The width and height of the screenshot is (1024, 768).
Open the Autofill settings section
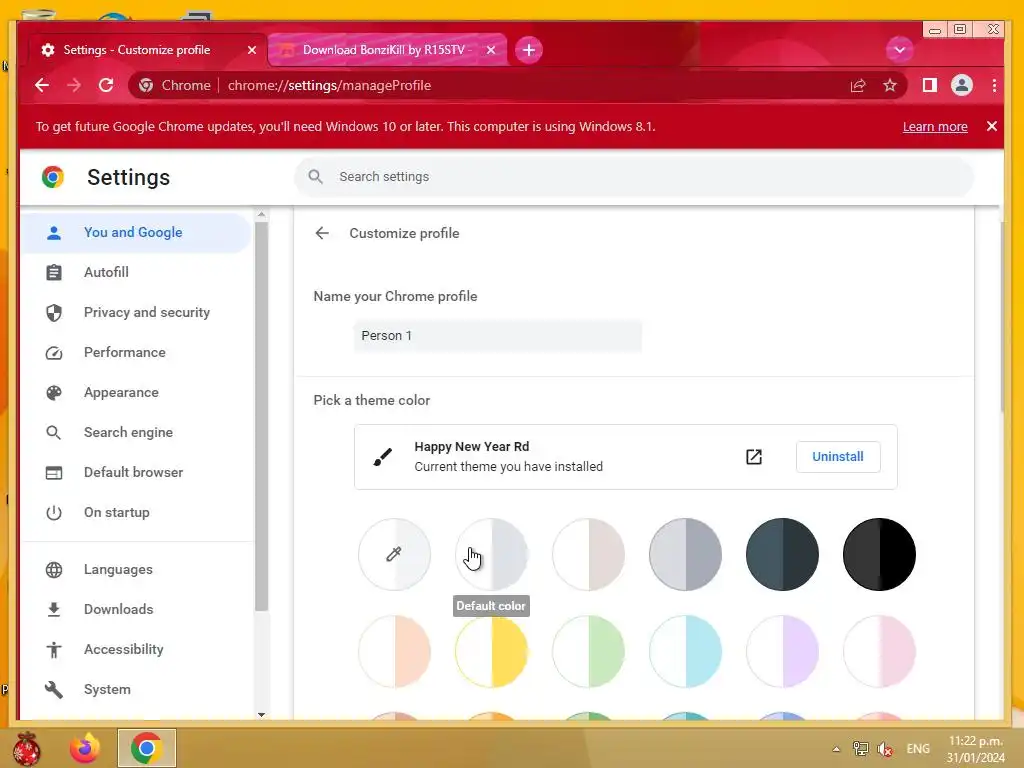click(136, 272)
